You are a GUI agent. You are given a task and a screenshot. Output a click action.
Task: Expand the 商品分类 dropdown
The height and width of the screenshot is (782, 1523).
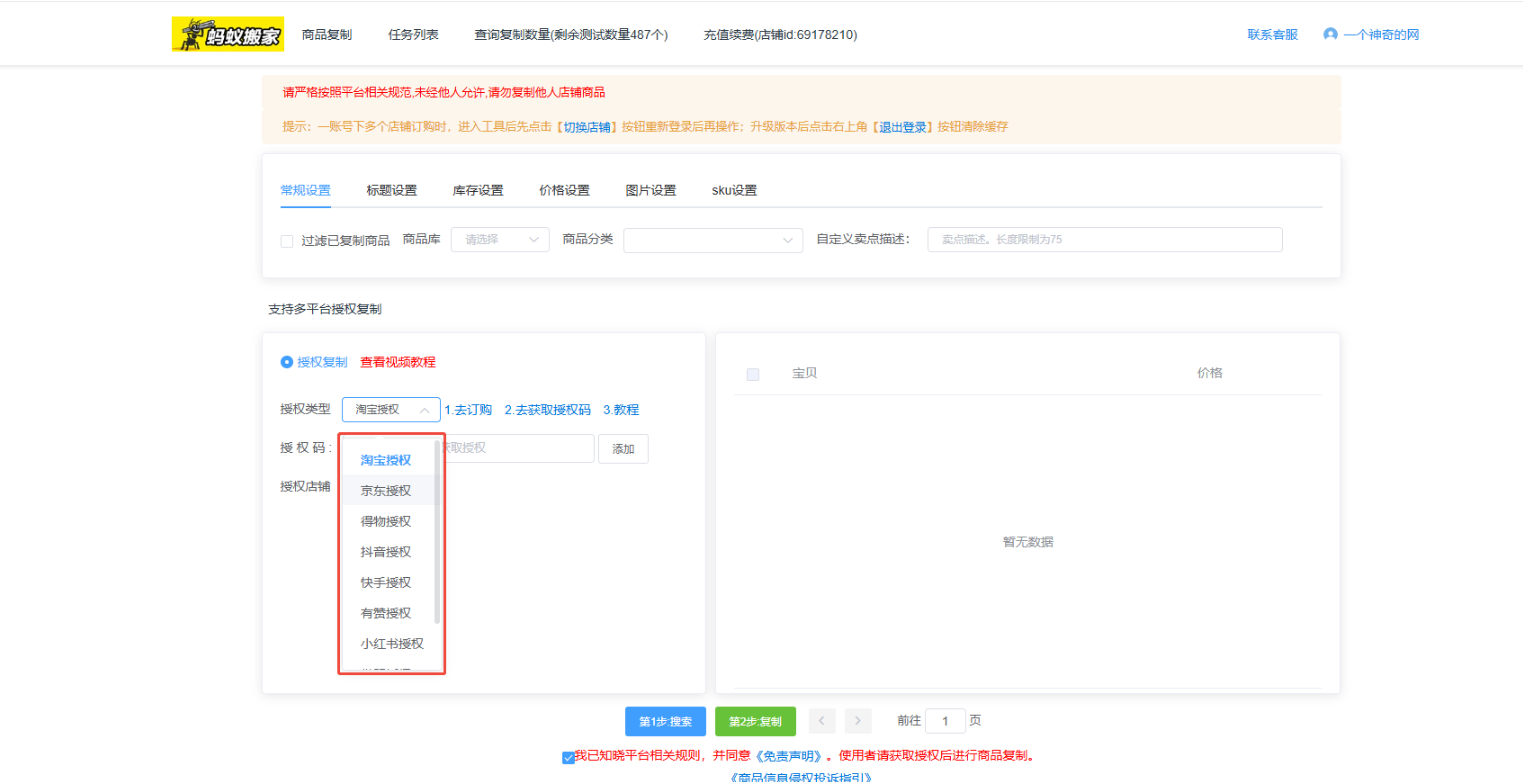[x=712, y=240]
